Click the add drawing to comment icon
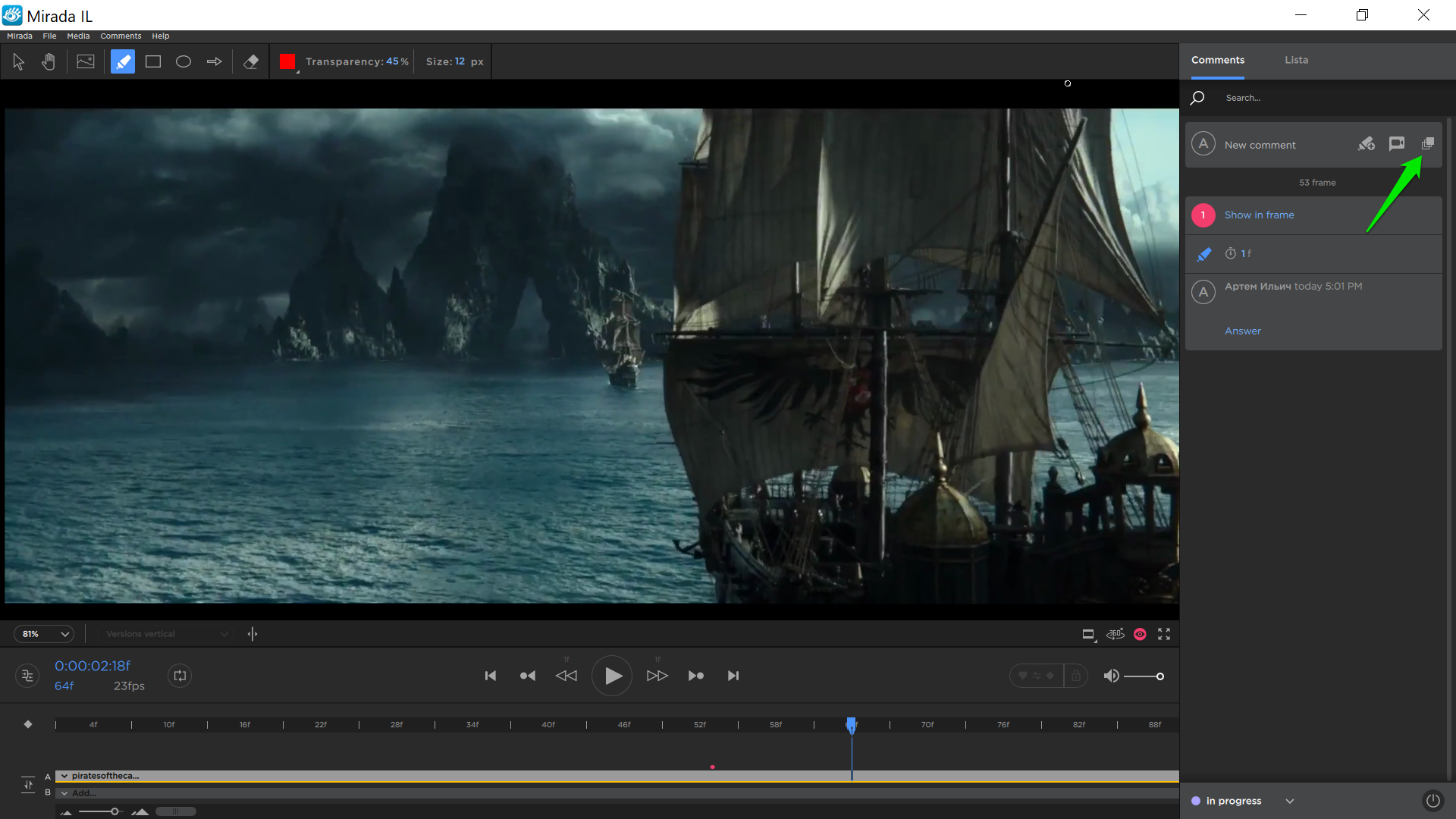1456x819 pixels. coord(1366,144)
